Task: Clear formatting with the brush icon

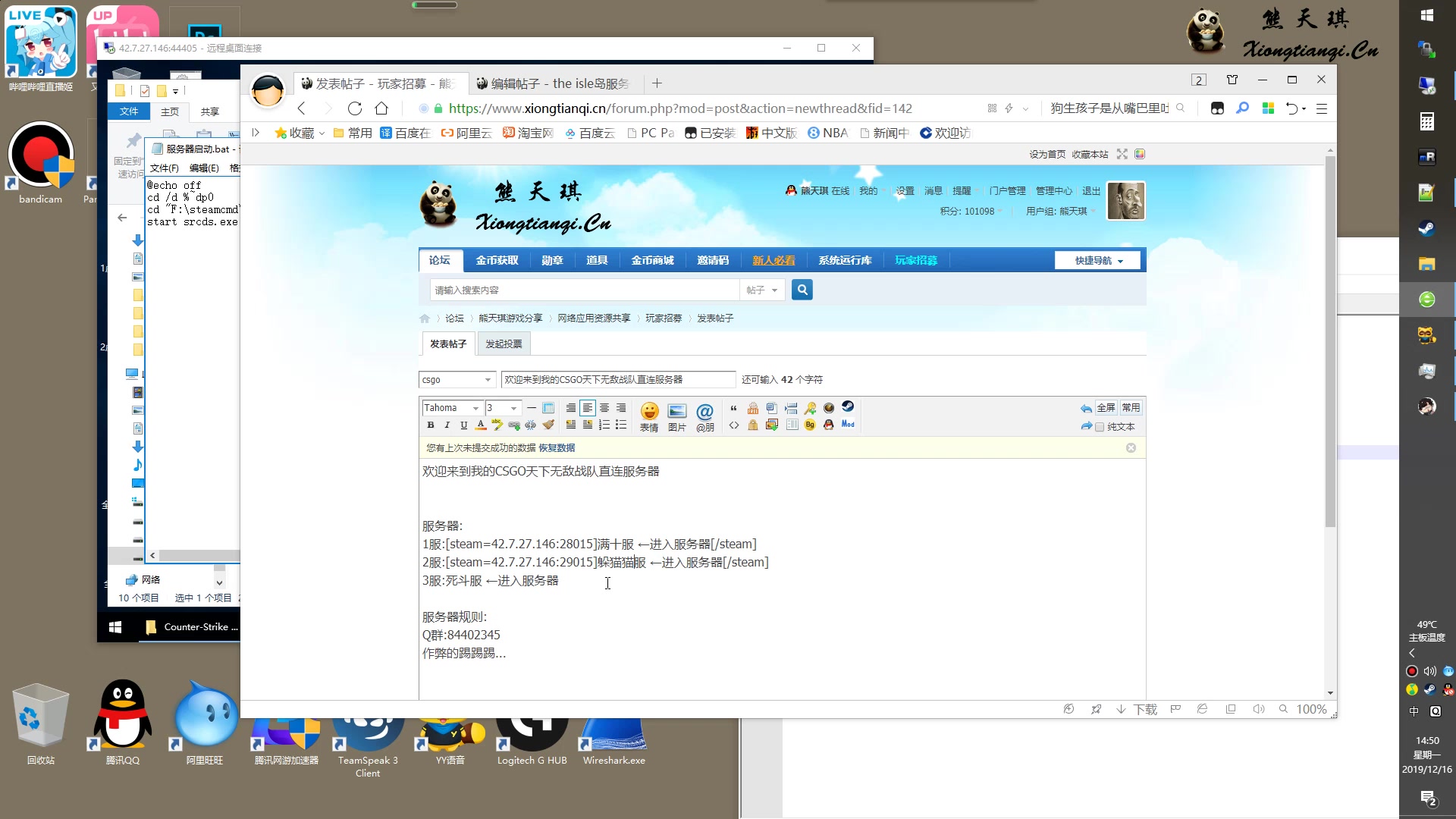Action: click(548, 425)
